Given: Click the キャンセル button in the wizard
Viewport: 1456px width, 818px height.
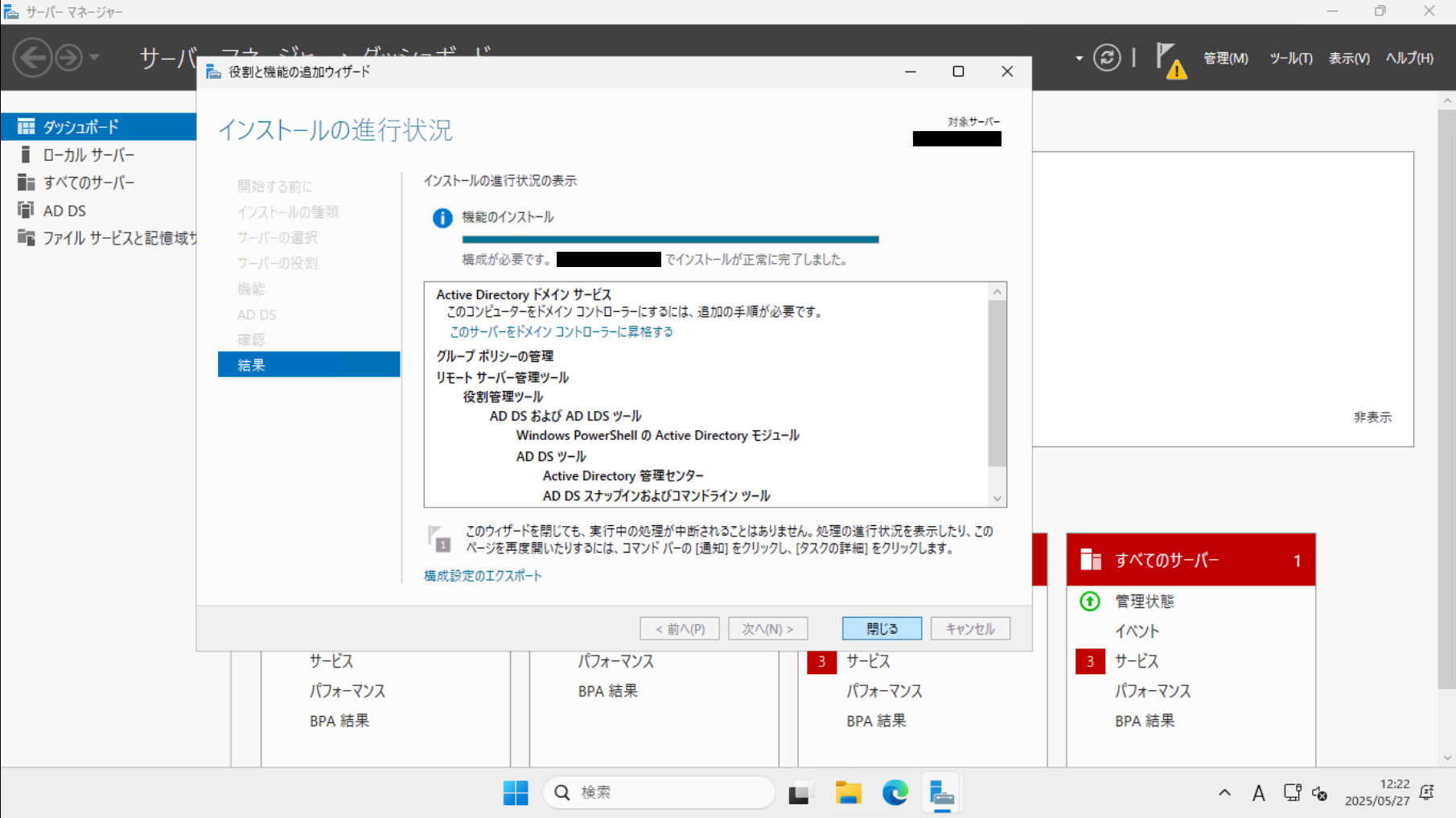Looking at the screenshot, I should pyautogui.click(x=970, y=628).
